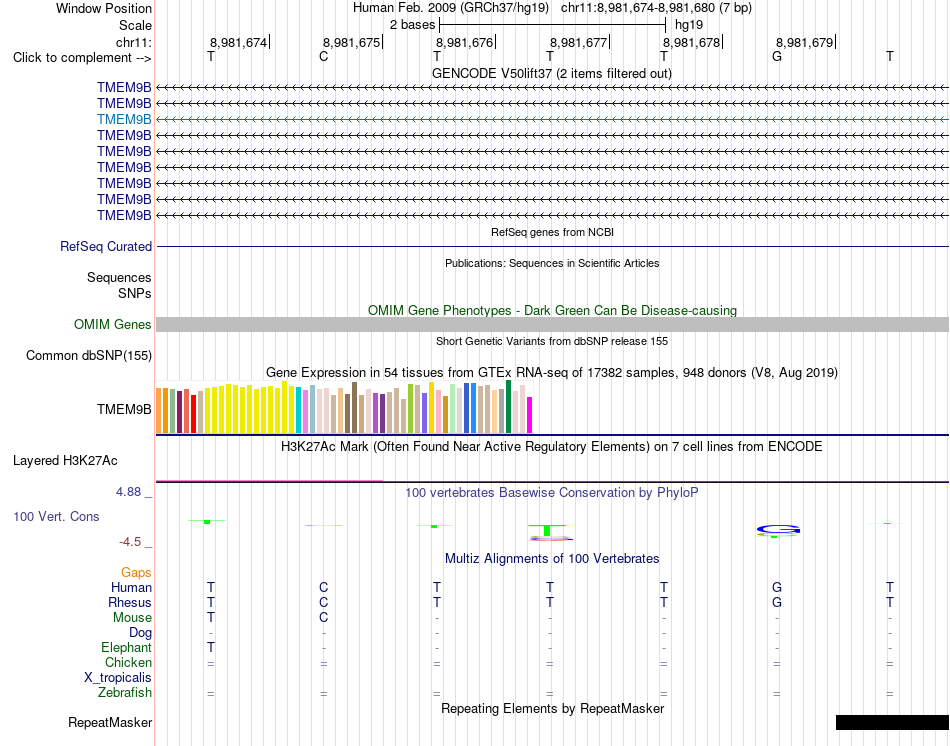
Task: Click the green T logo in the PhyloP track
Action: [x=547, y=530]
